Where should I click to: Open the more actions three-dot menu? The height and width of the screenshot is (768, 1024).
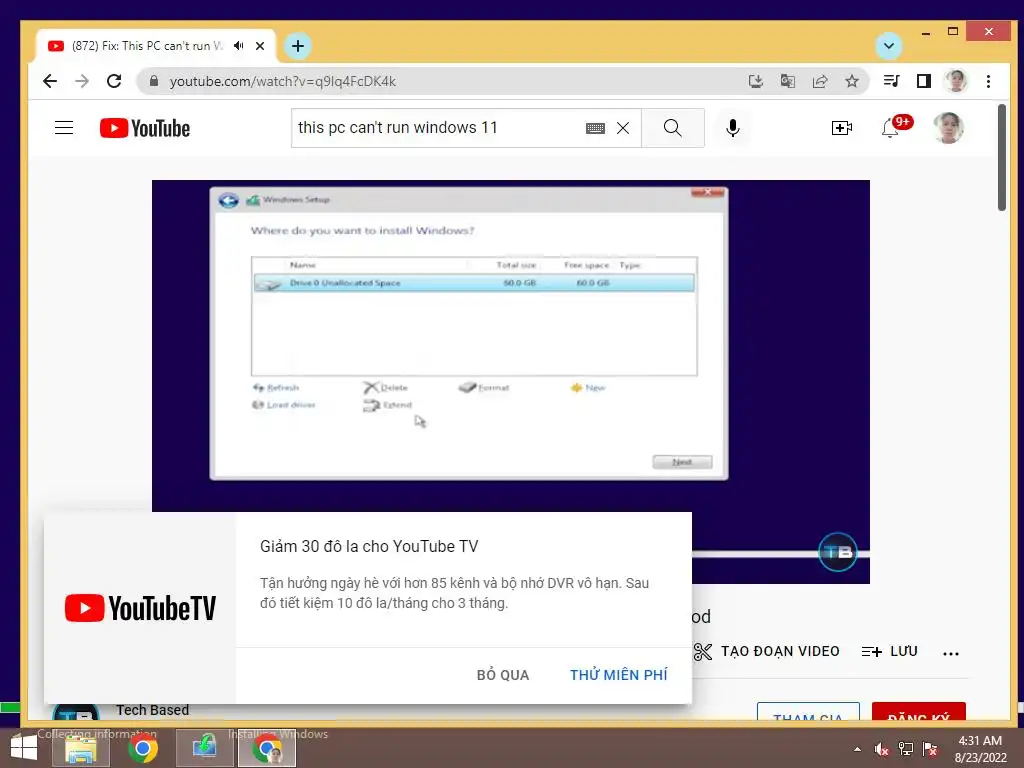point(951,653)
